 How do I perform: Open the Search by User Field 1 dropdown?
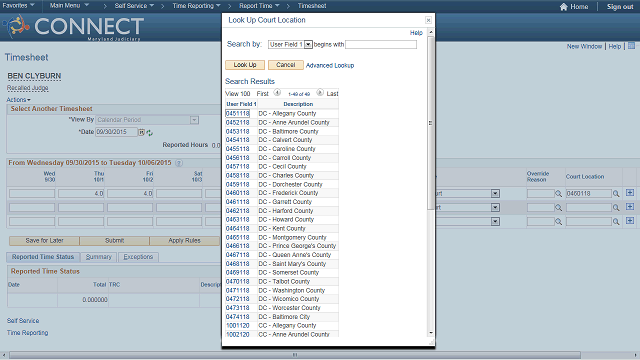[308, 44]
